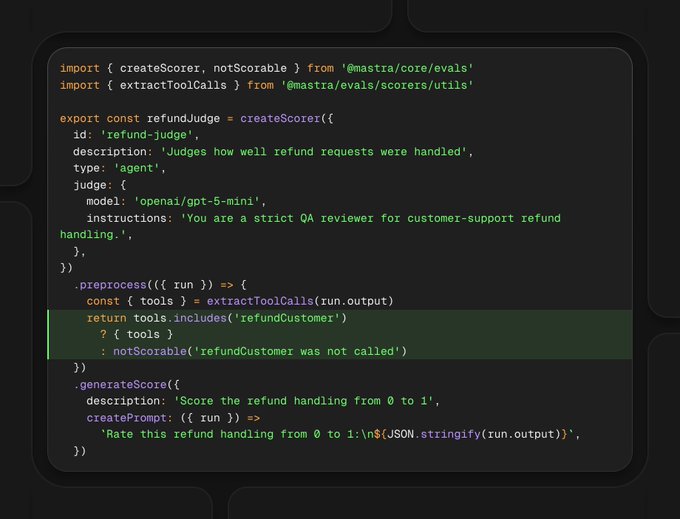Image resolution: width=680 pixels, height=519 pixels.
Task: Click the instructions property key
Action: click(x=126, y=218)
